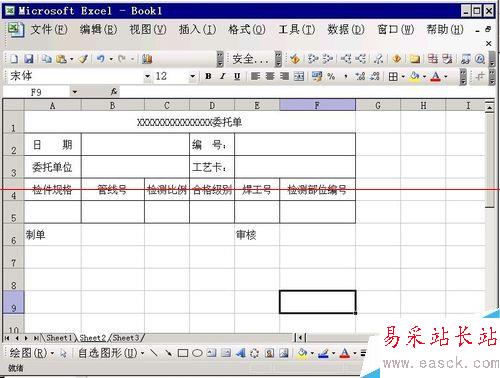The height and width of the screenshot is (378, 500).
Task: Click the title cell XXXXXXXXXXXXXXX委托单
Action: tap(190, 122)
